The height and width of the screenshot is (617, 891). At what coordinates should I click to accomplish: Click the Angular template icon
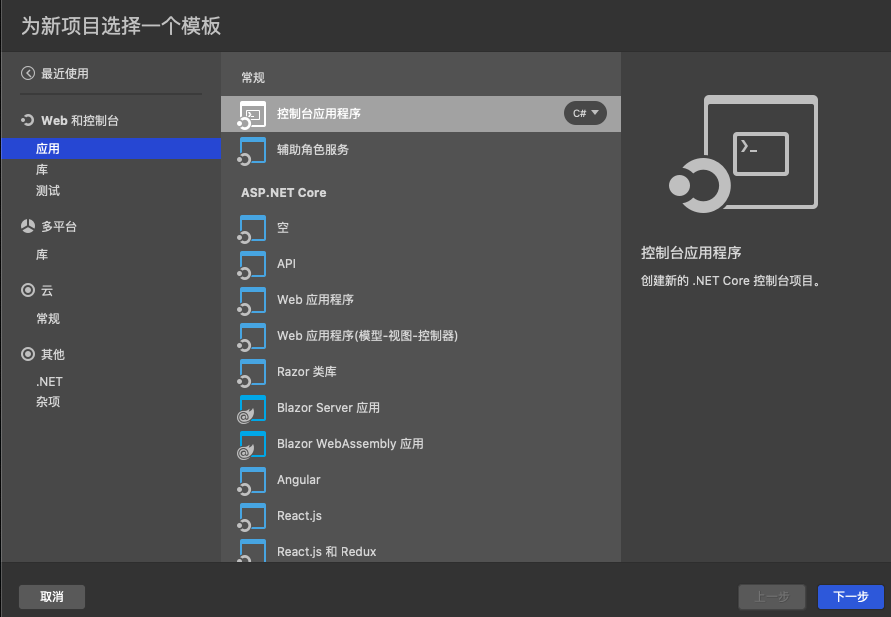click(252, 481)
